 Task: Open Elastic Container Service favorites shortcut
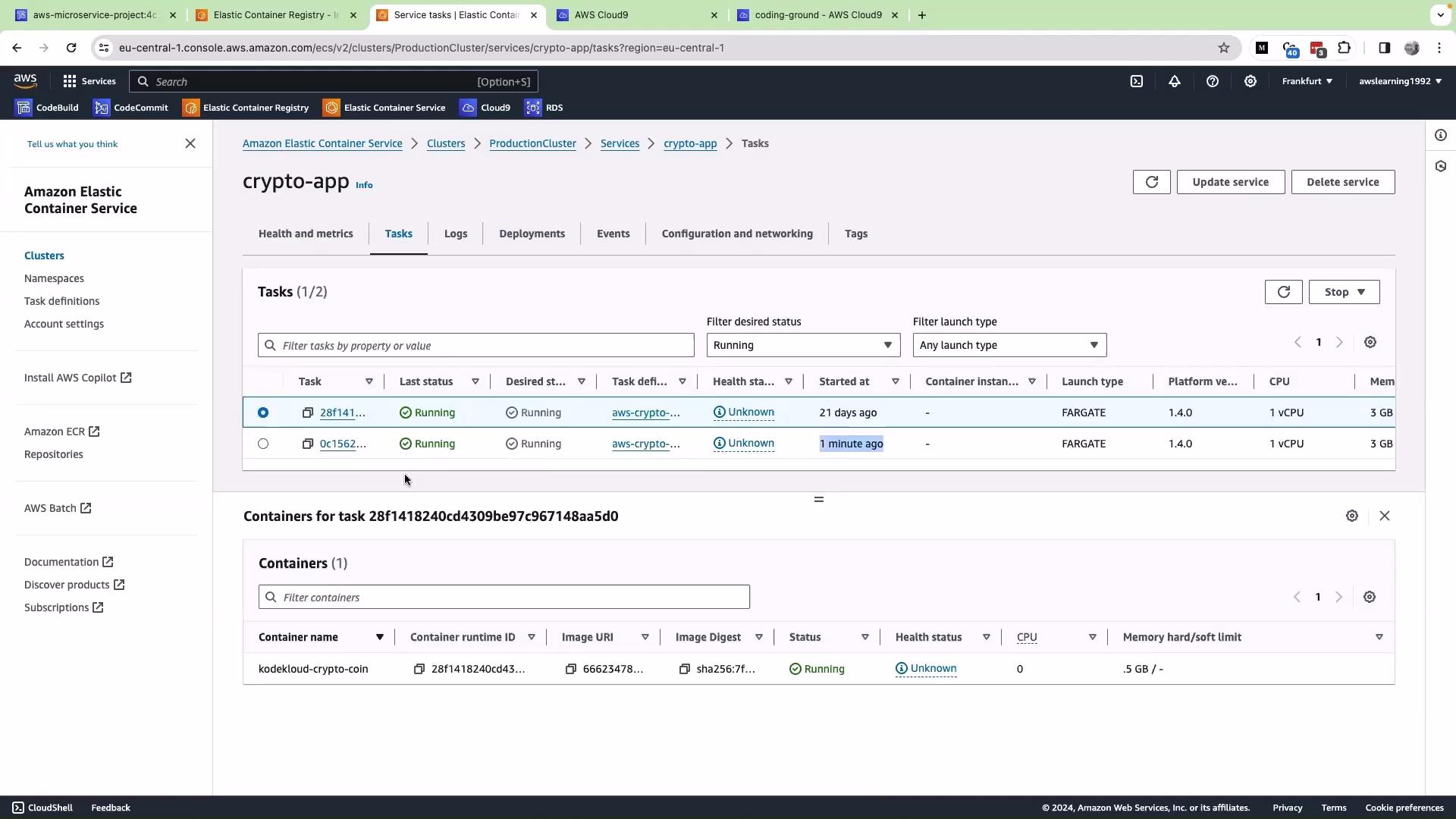click(384, 108)
